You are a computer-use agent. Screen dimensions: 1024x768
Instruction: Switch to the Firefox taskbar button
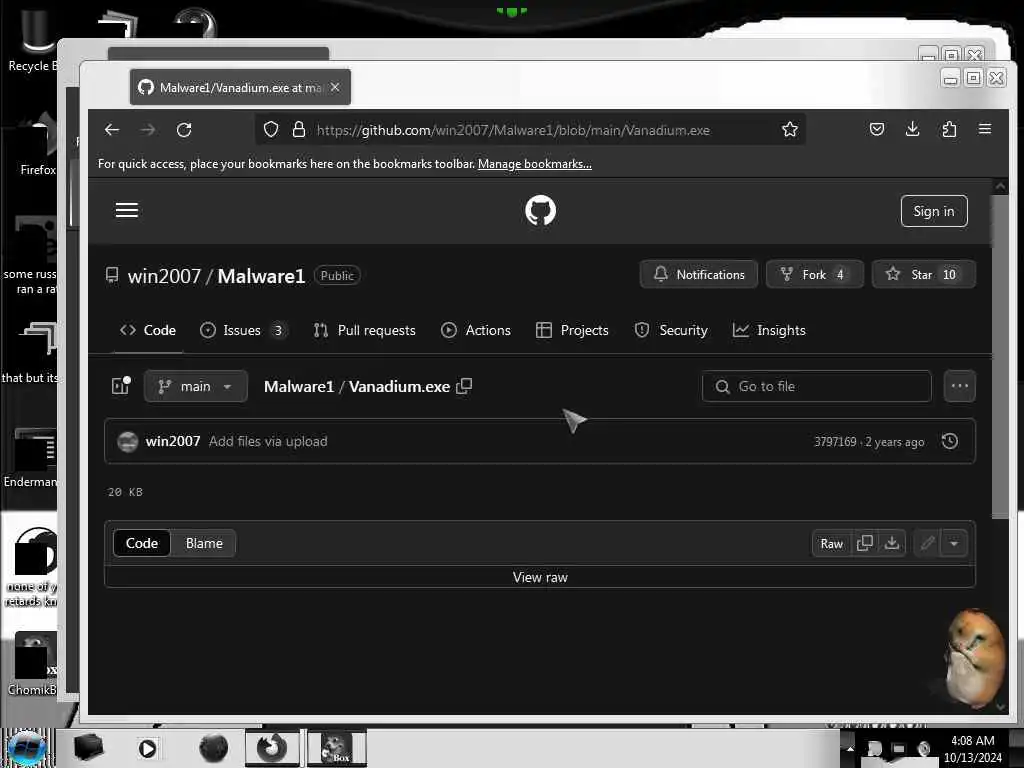tap(272, 748)
